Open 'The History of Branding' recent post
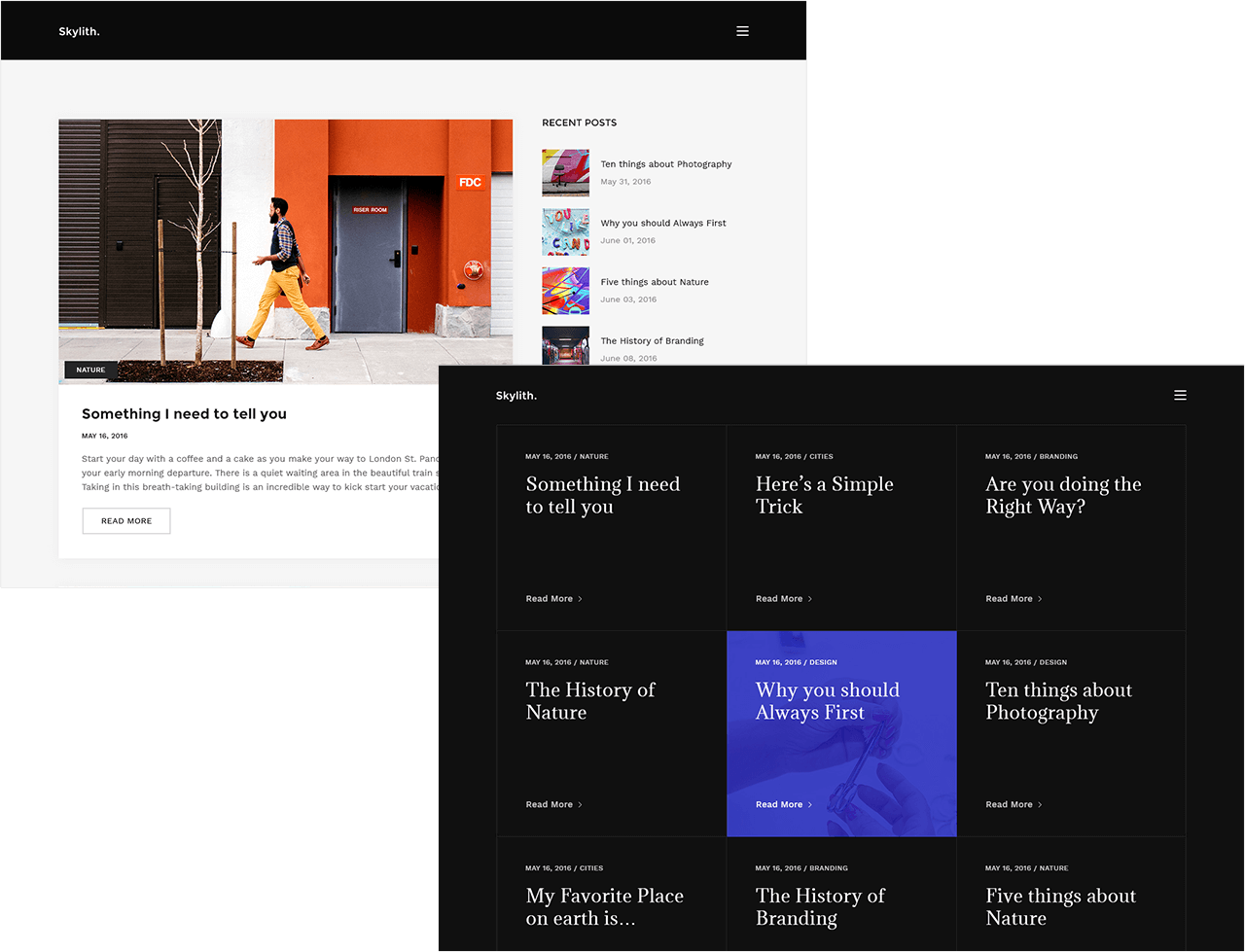The image size is (1245, 952). click(652, 340)
